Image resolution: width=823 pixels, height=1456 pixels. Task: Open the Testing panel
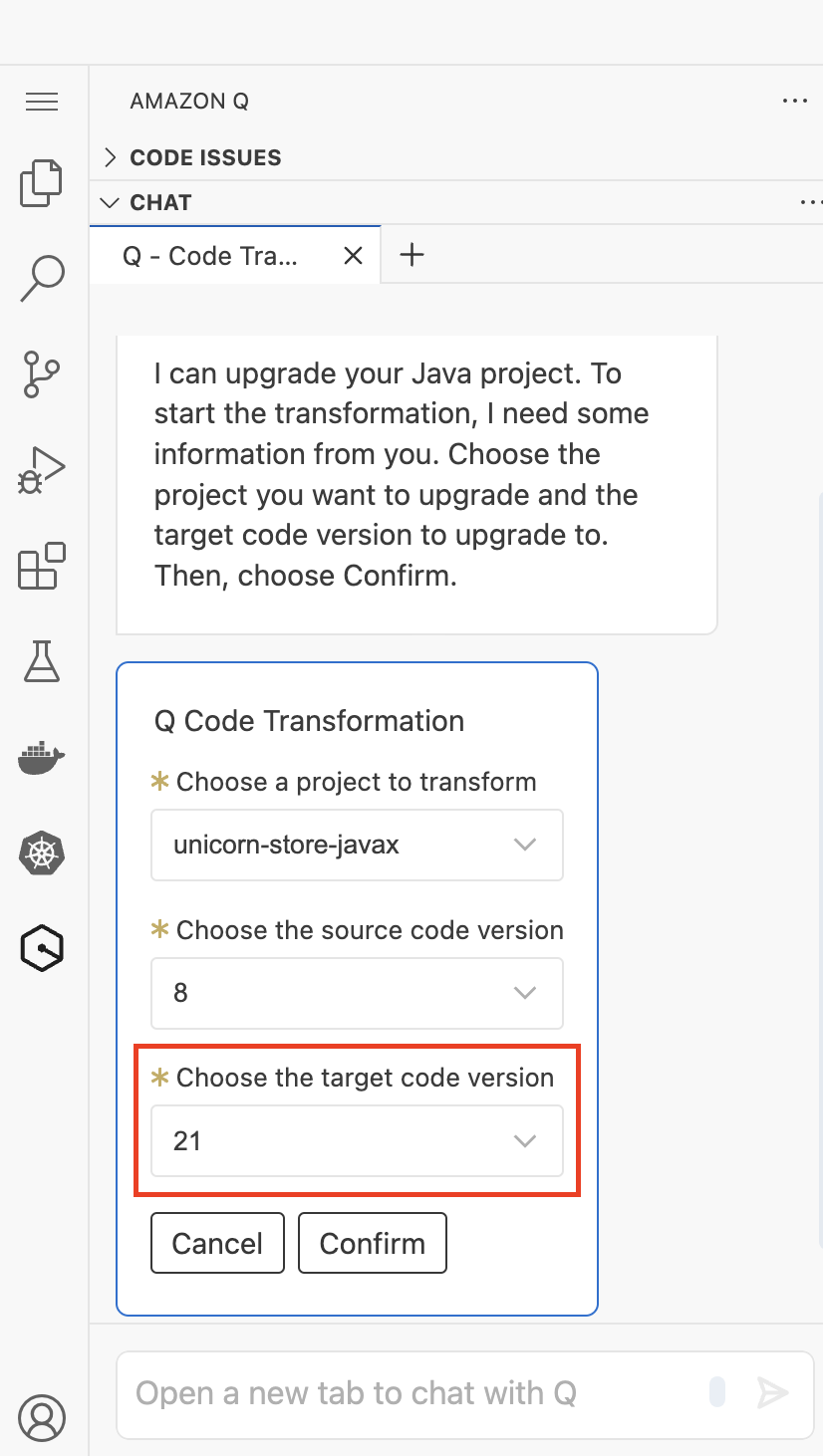(x=41, y=661)
